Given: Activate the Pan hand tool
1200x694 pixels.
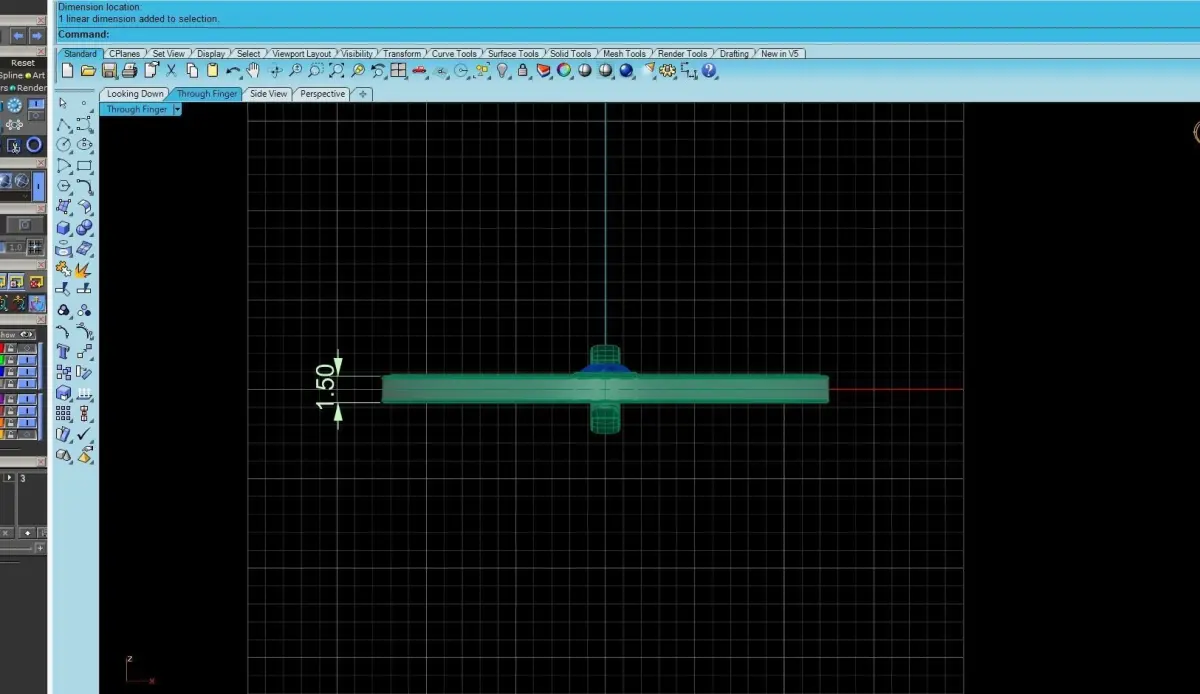Looking at the screenshot, I should pos(254,71).
